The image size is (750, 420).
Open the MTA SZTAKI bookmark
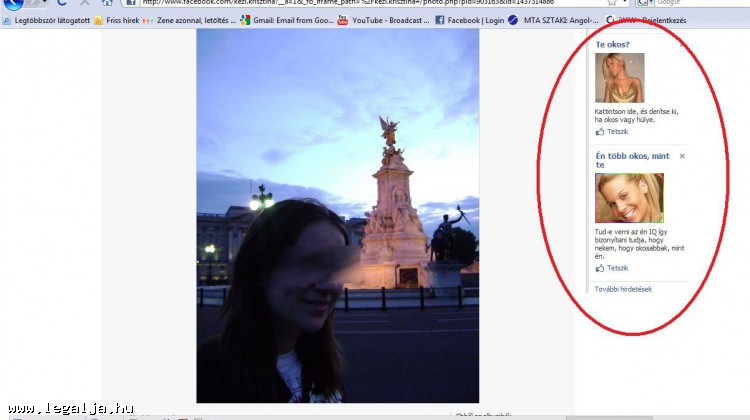pyautogui.click(x=552, y=19)
